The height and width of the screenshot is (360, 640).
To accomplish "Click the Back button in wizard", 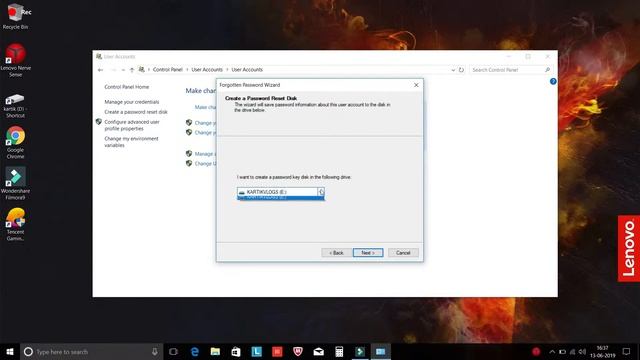I will (336, 253).
